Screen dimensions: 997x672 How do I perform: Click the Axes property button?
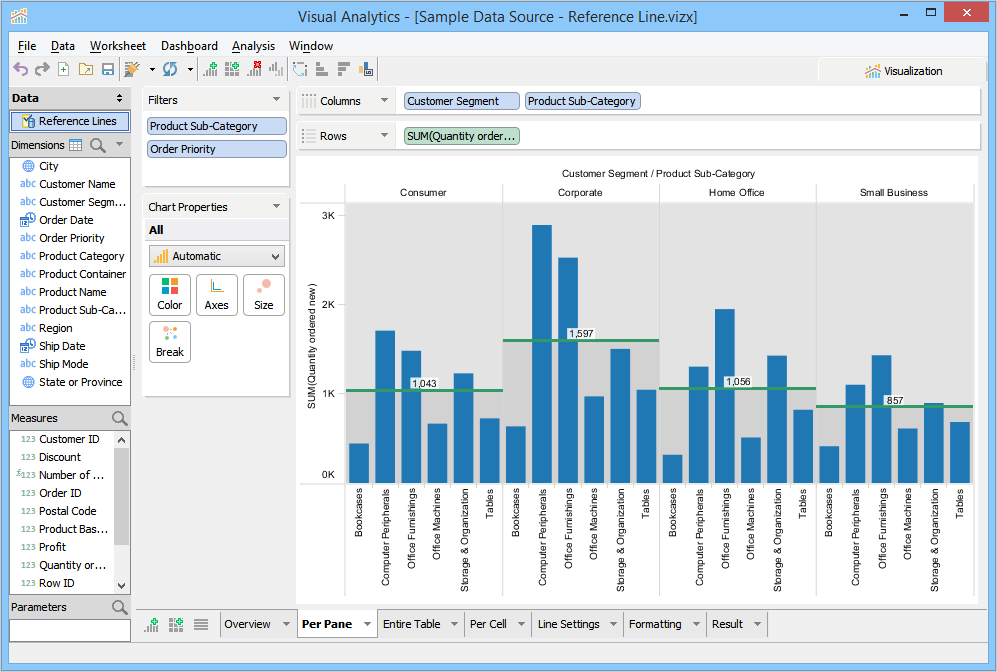217,294
